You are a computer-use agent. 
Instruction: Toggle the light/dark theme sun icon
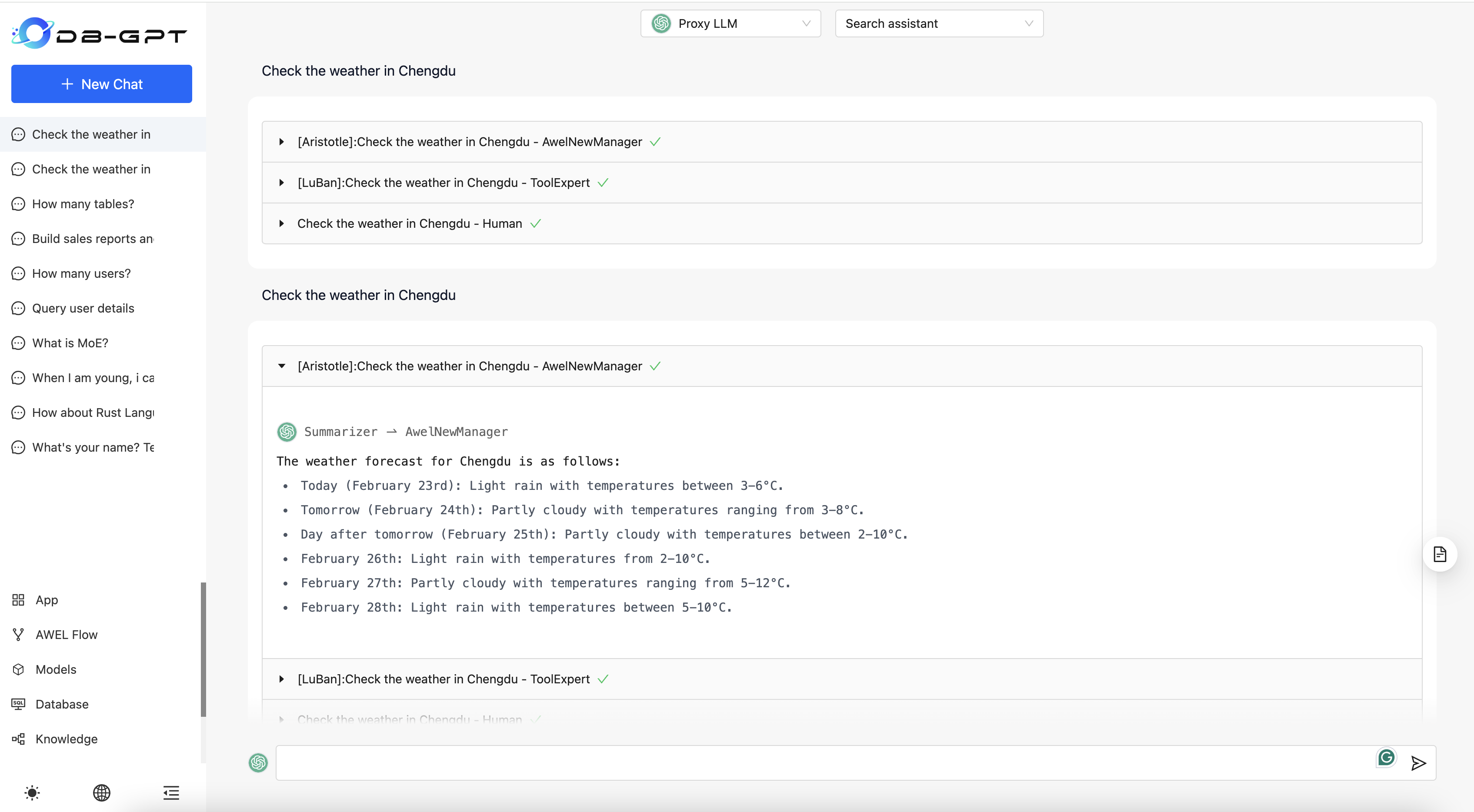point(32,792)
